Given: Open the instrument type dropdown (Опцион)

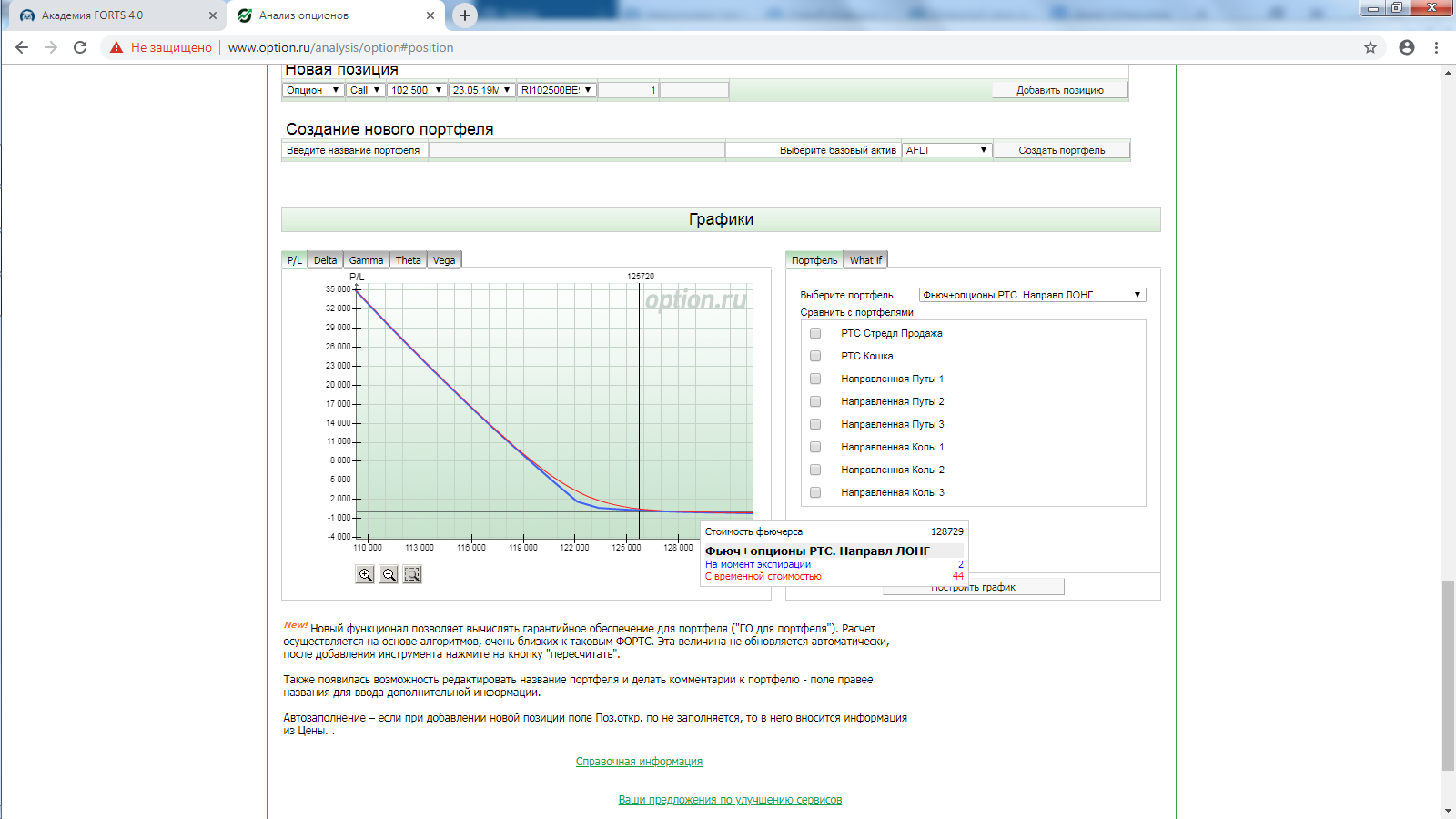Looking at the screenshot, I should pyautogui.click(x=313, y=90).
